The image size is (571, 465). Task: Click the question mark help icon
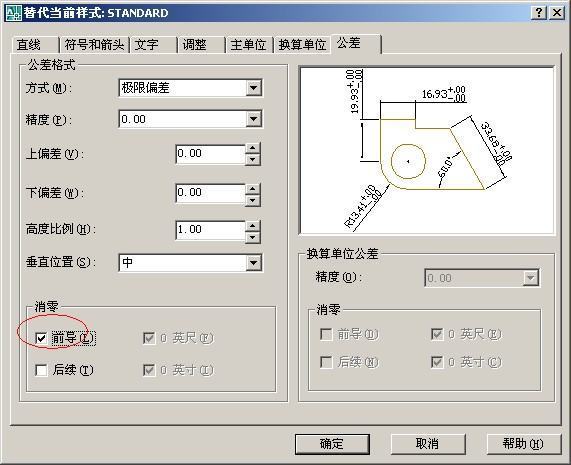coord(539,13)
